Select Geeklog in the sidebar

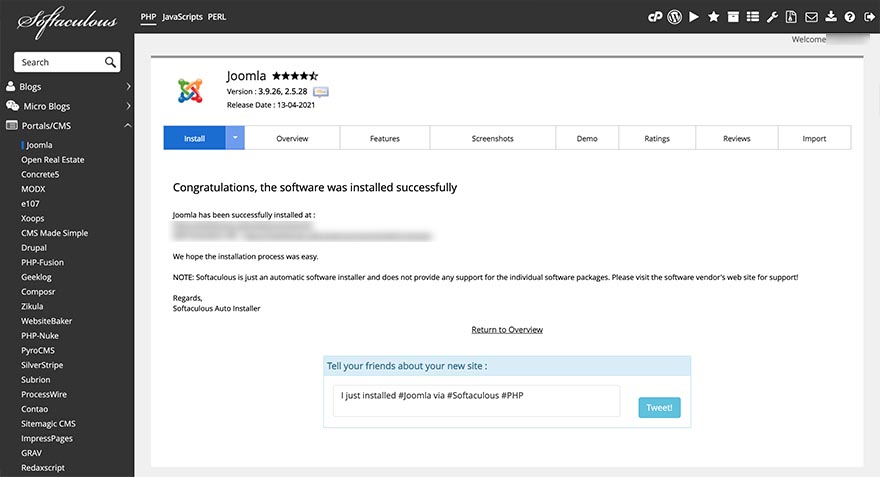(36, 277)
